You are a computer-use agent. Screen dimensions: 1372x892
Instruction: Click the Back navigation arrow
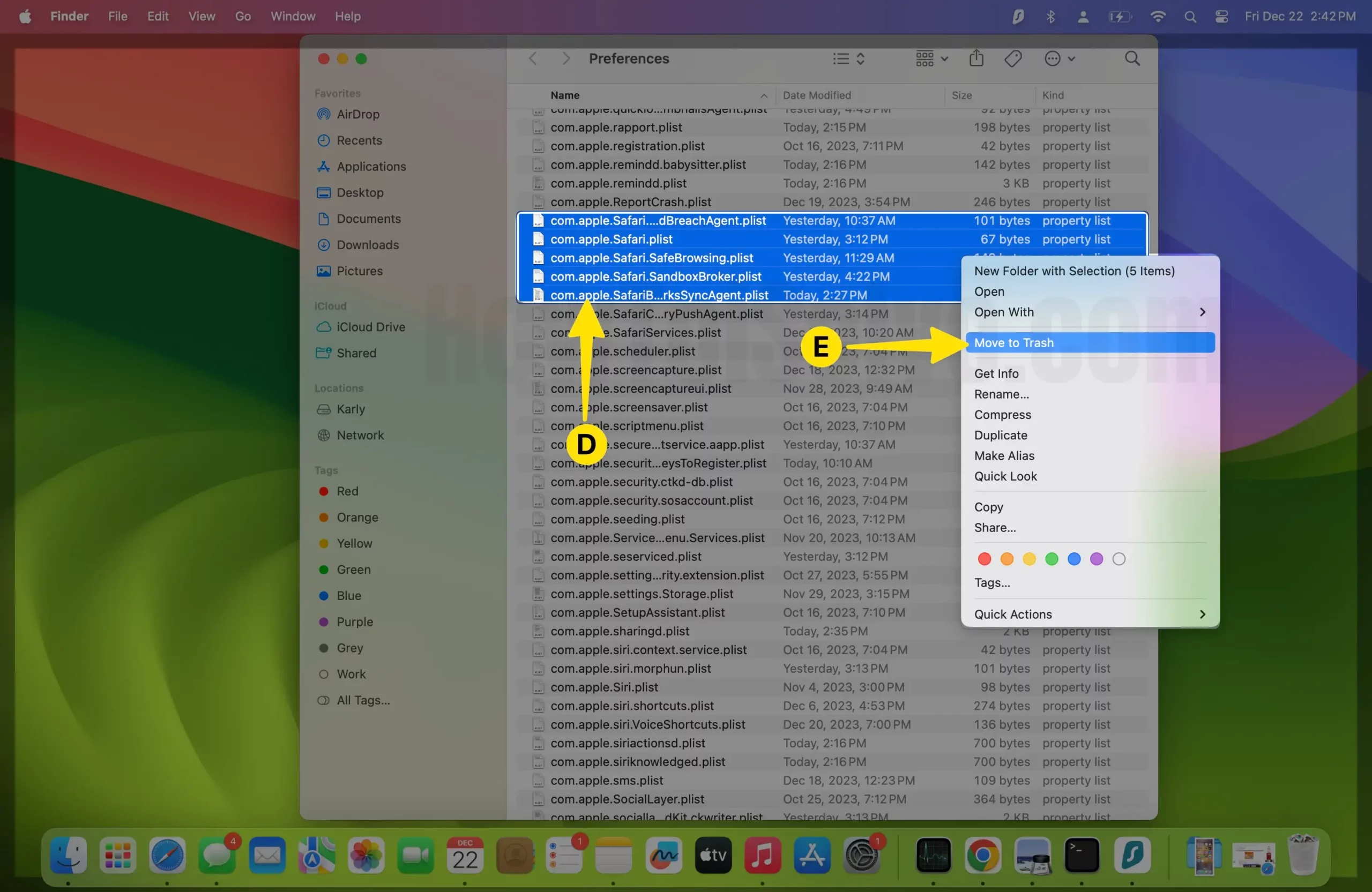click(532, 59)
